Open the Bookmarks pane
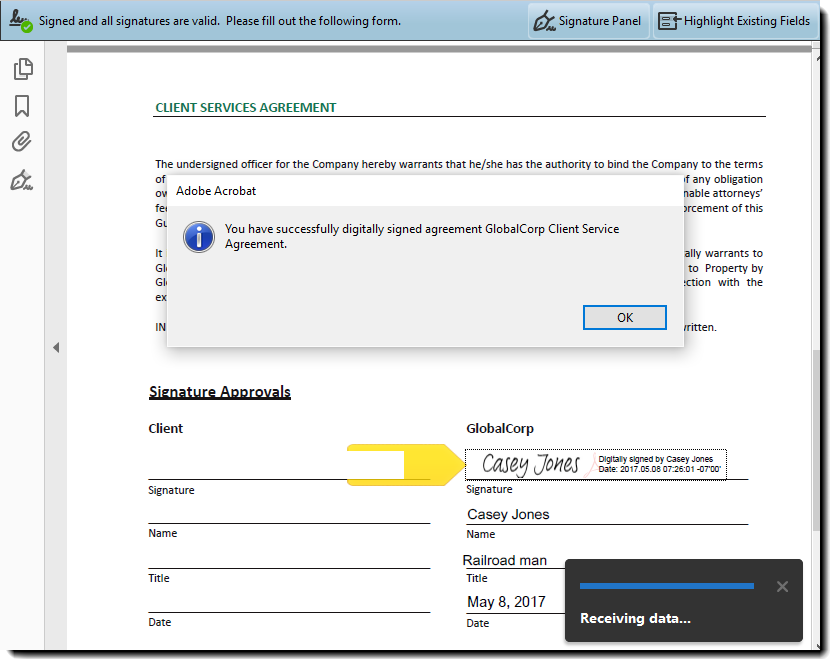Viewport: 830px width, 659px height. point(22,106)
